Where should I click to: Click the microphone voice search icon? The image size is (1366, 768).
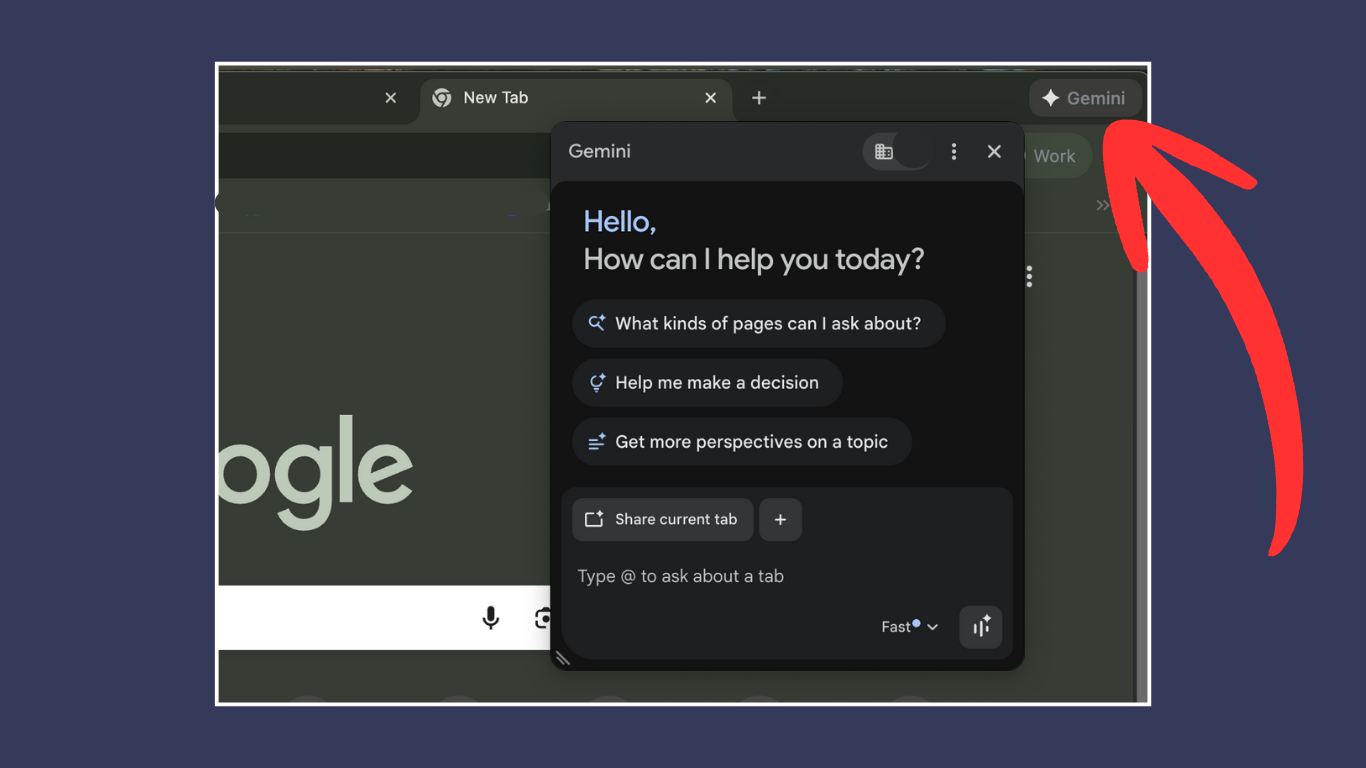(490, 618)
